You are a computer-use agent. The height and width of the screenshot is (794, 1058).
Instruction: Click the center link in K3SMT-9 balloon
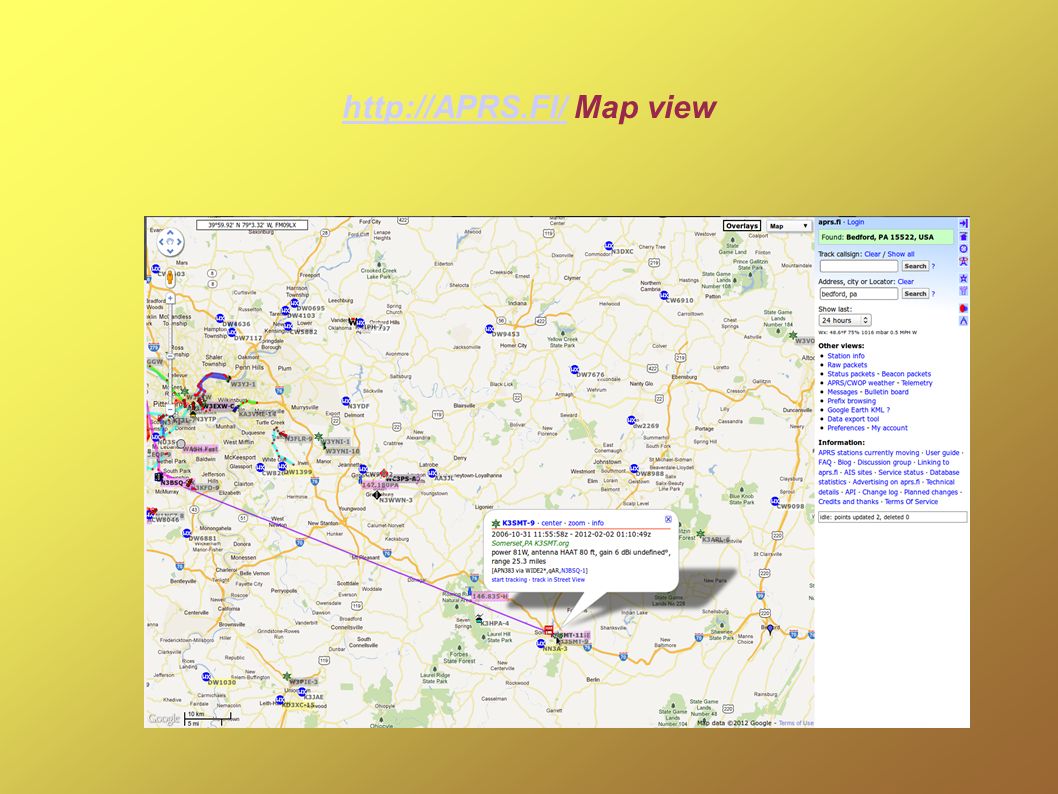click(x=552, y=523)
